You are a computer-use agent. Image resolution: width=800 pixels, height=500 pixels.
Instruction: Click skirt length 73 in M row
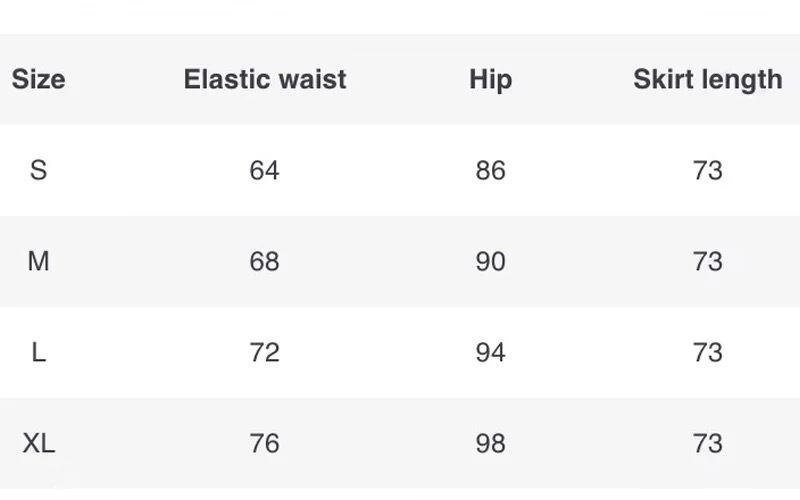coord(708,261)
